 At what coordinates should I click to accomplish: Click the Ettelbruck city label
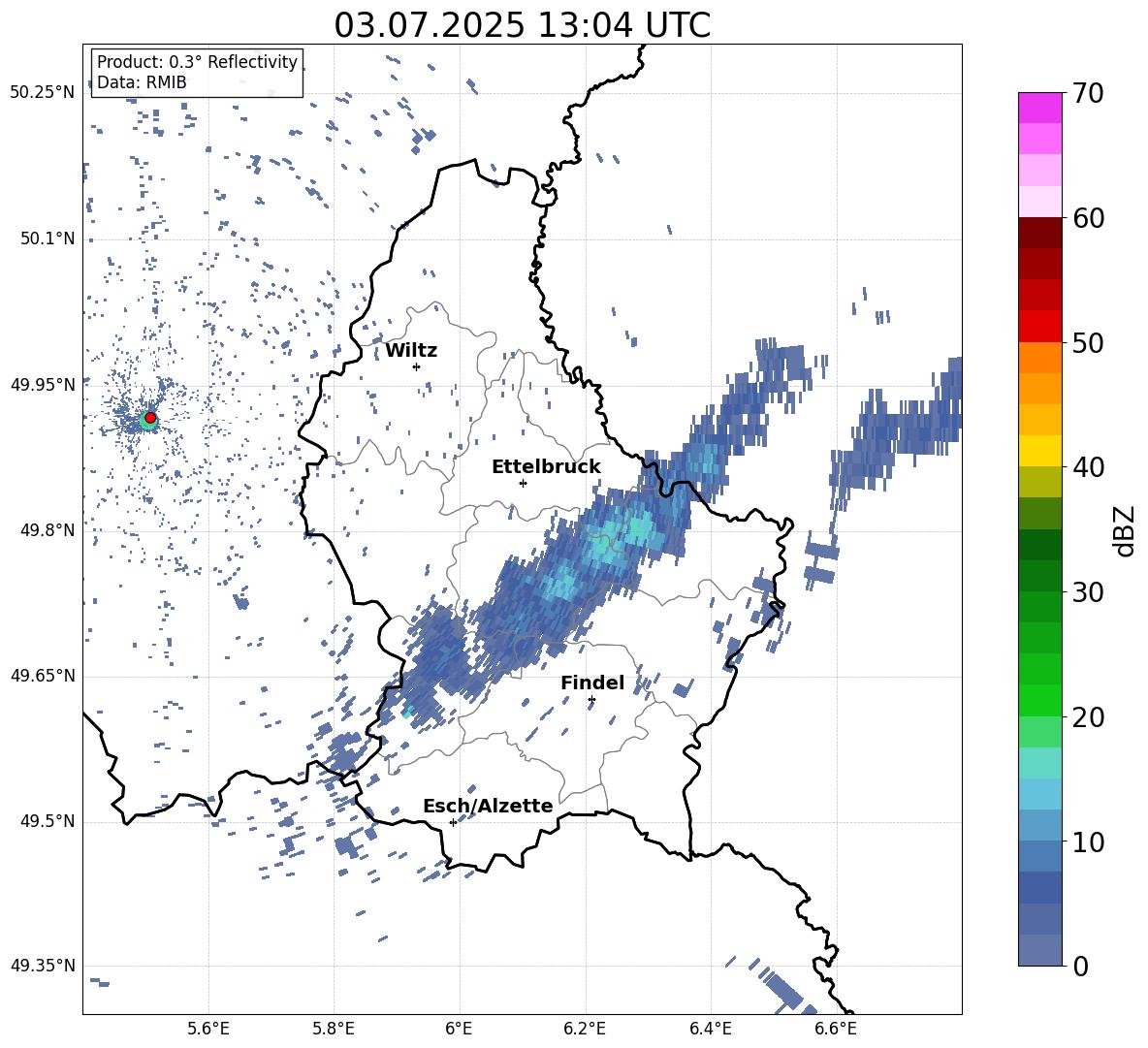[x=546, y=467]
